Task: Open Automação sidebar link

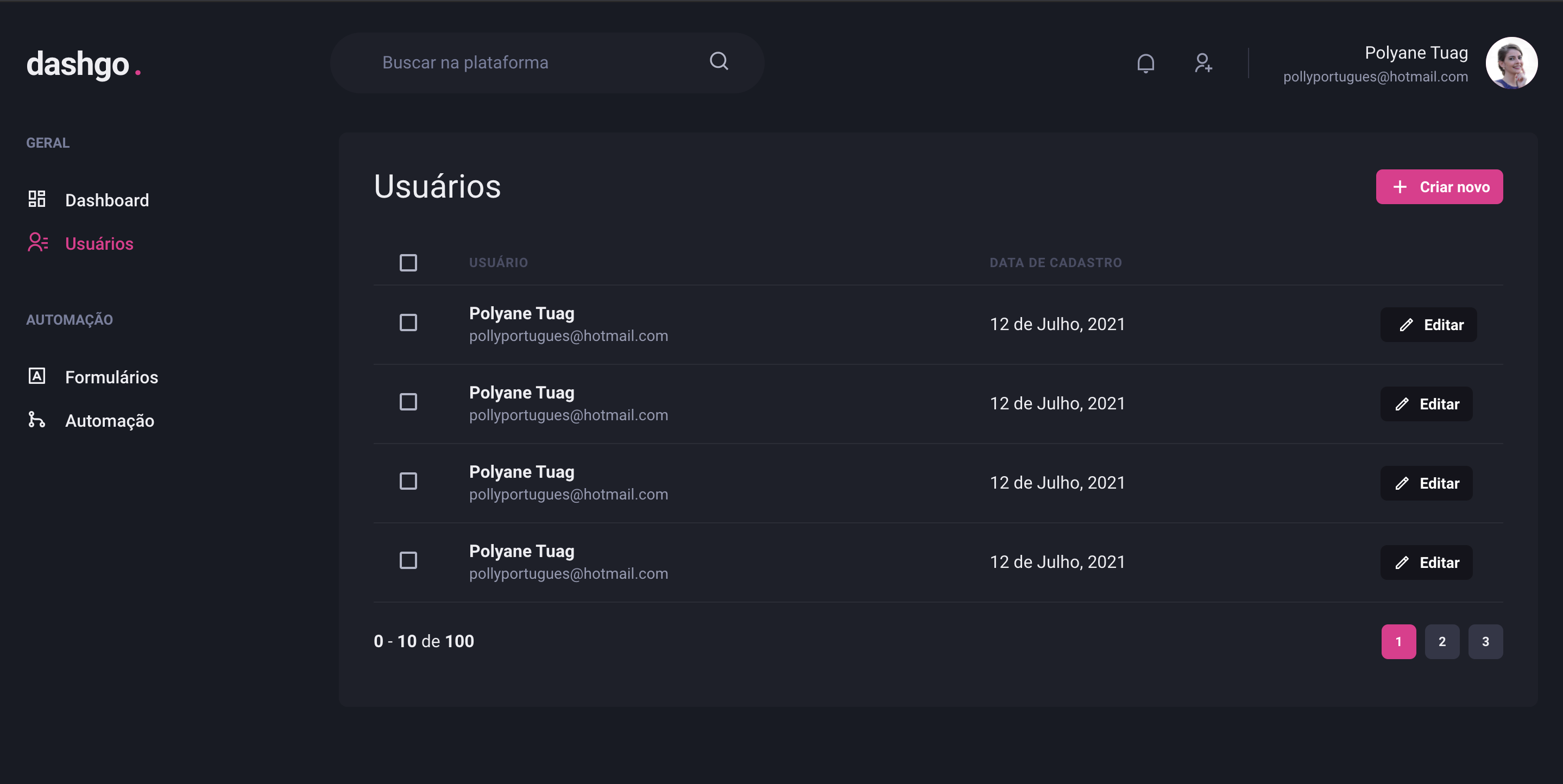Action: (109, 421)
